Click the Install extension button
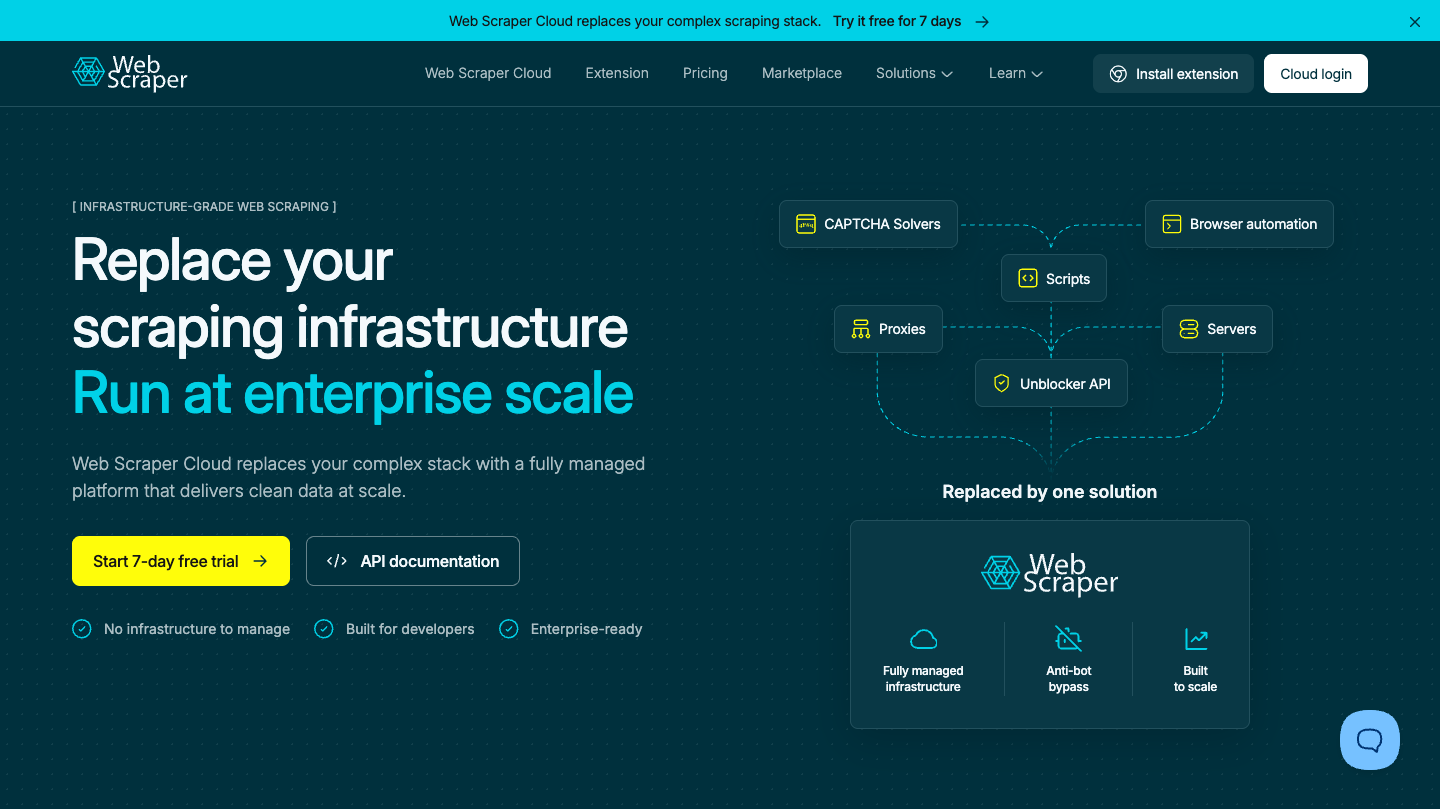The image size is (1440, 810). [1173, 74]
